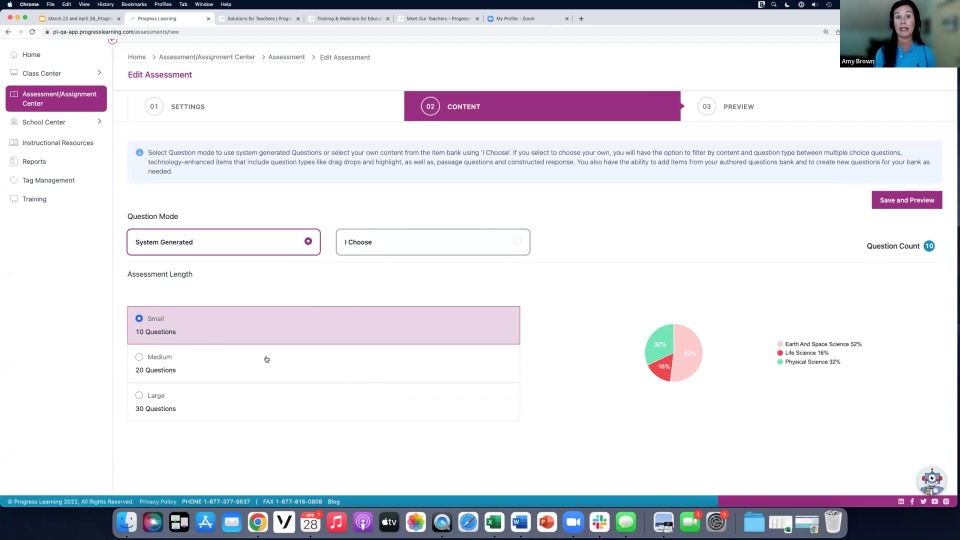Open Assessment/Assignment Center sidebar item
This screenshot has width=960, height=540.
[56, 99]
